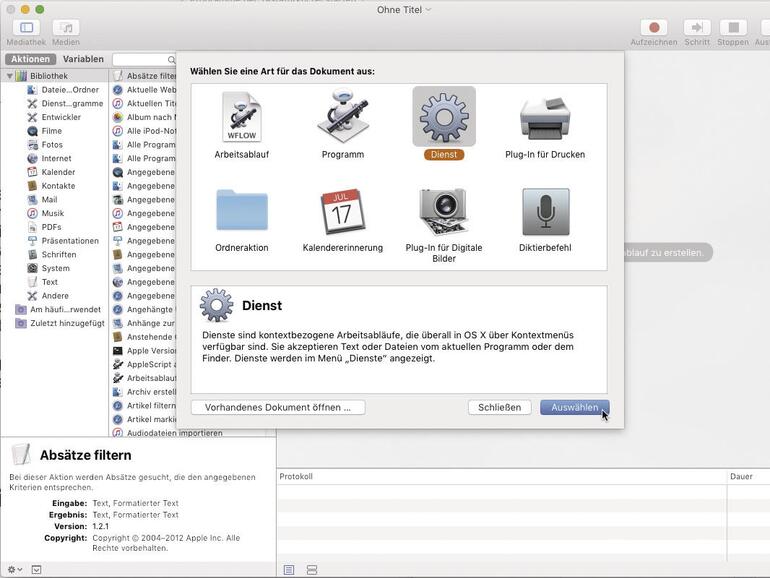Switch to the Variablen tab
Viewport: 770px width, 578px height.
coord(83,59)
